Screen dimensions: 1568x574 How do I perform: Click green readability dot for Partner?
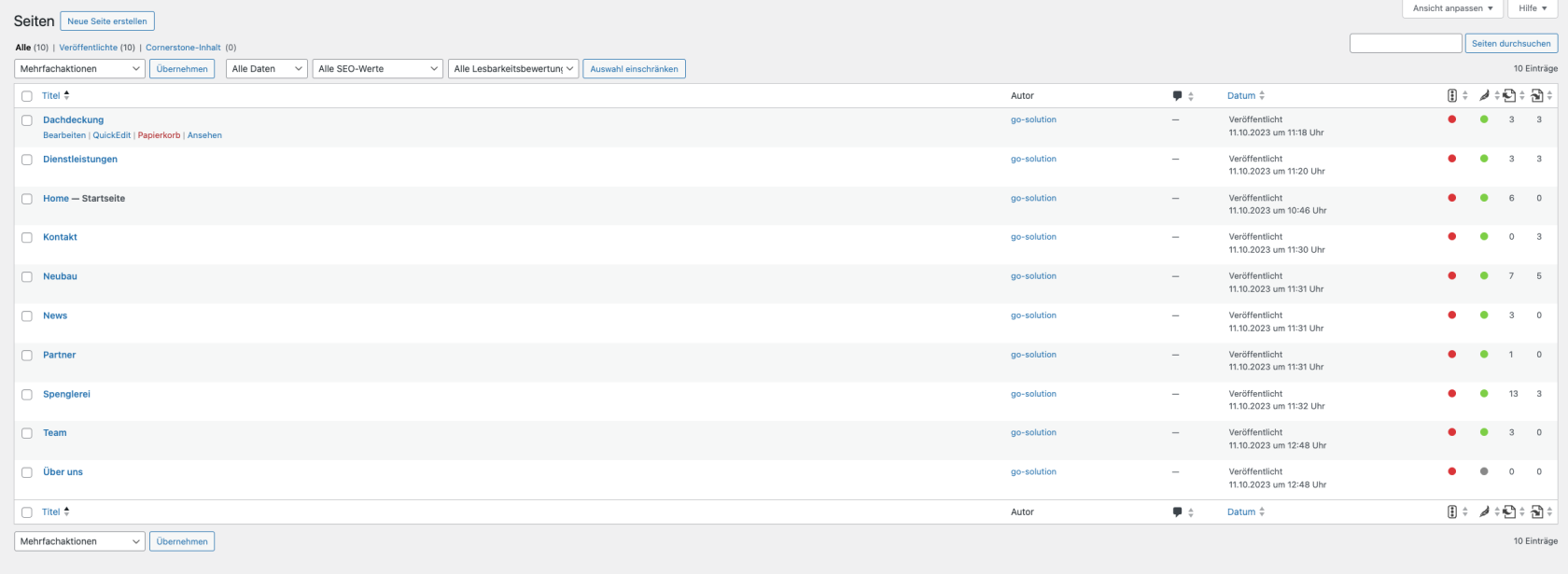(x=1484, y=355)
